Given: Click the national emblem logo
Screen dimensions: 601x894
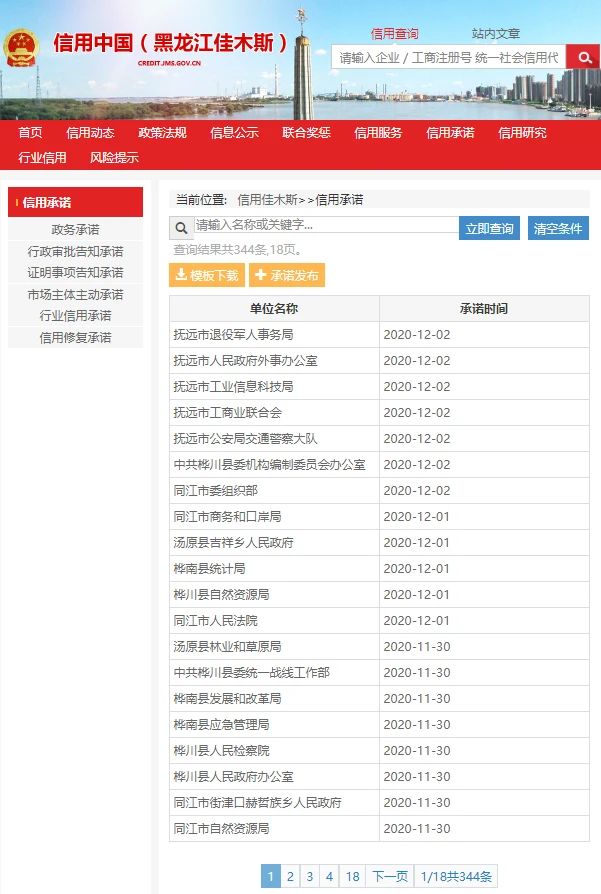Looking at the screenshot, I should (x=21, y=47).
